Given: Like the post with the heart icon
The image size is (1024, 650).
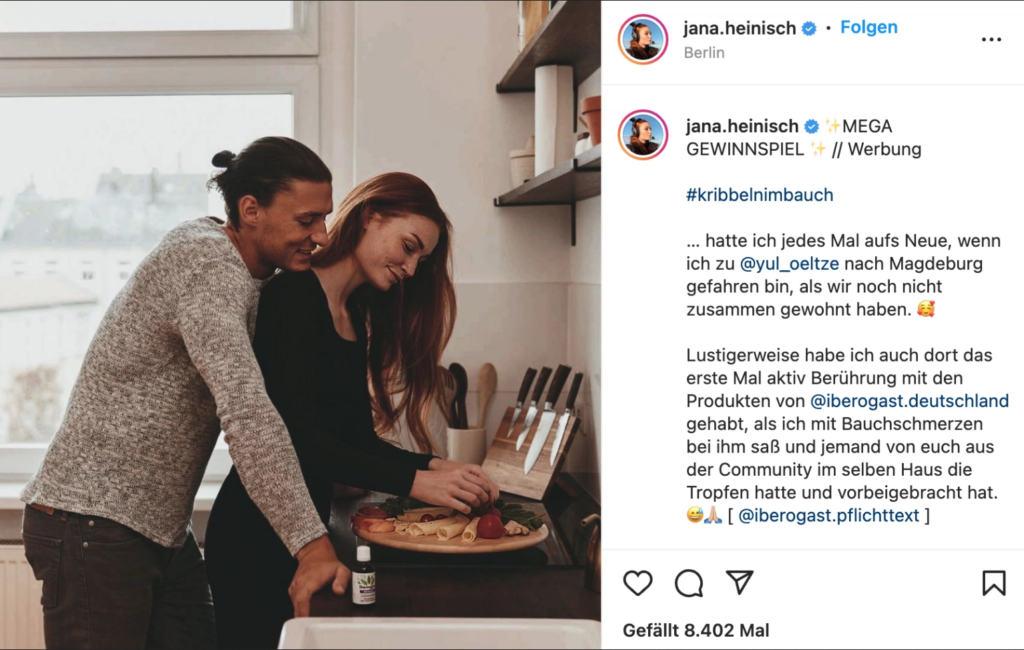Looking at the screenshot, I should (x=637, y=583).
